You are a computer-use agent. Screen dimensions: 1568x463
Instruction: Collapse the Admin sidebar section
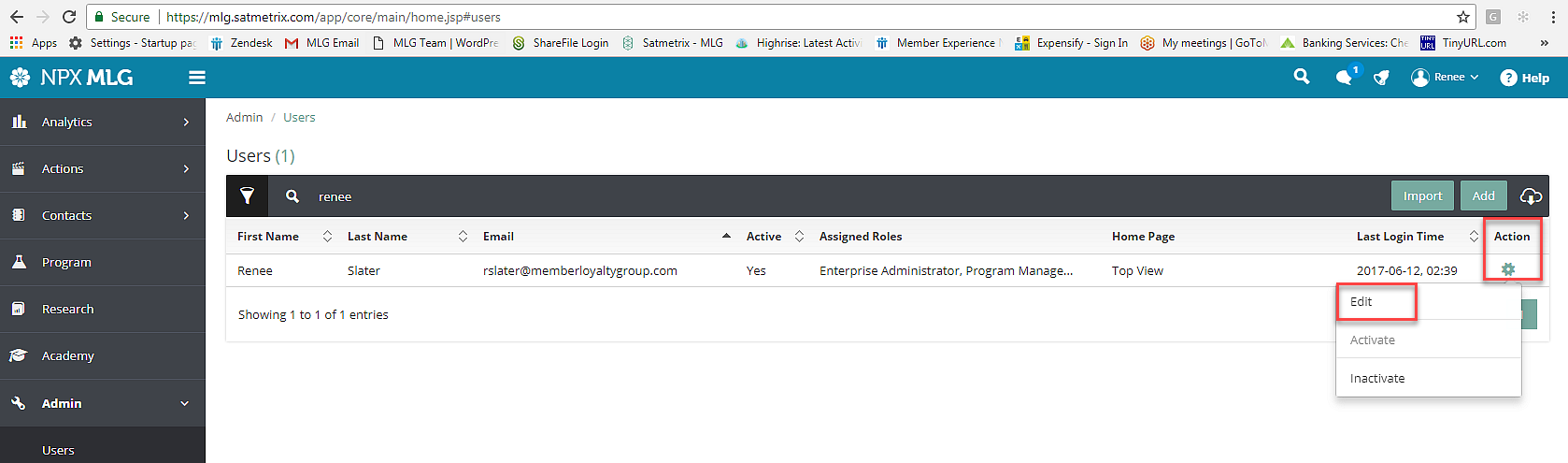tap(102, 403)
